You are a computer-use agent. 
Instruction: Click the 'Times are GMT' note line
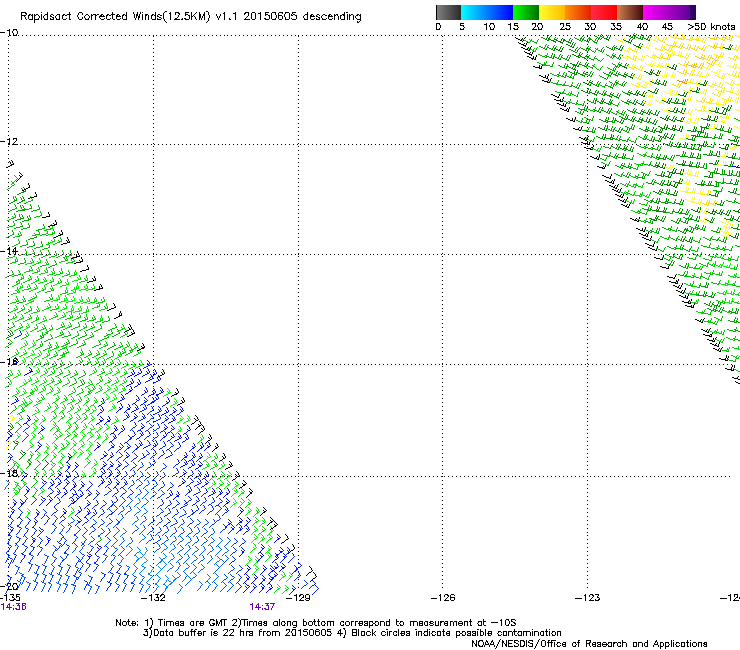click(316, 623)
